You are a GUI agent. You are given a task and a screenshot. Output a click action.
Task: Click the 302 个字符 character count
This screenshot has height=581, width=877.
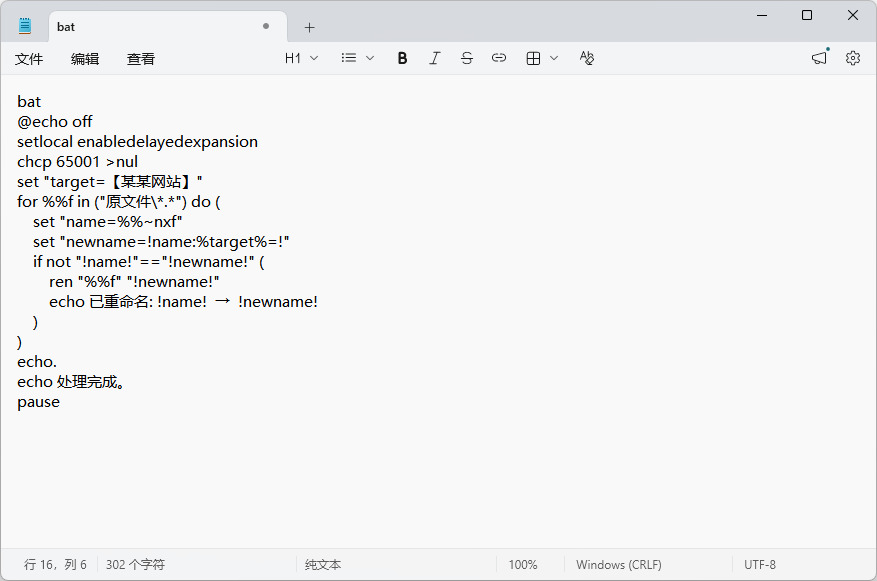click(x=135, y=565)
